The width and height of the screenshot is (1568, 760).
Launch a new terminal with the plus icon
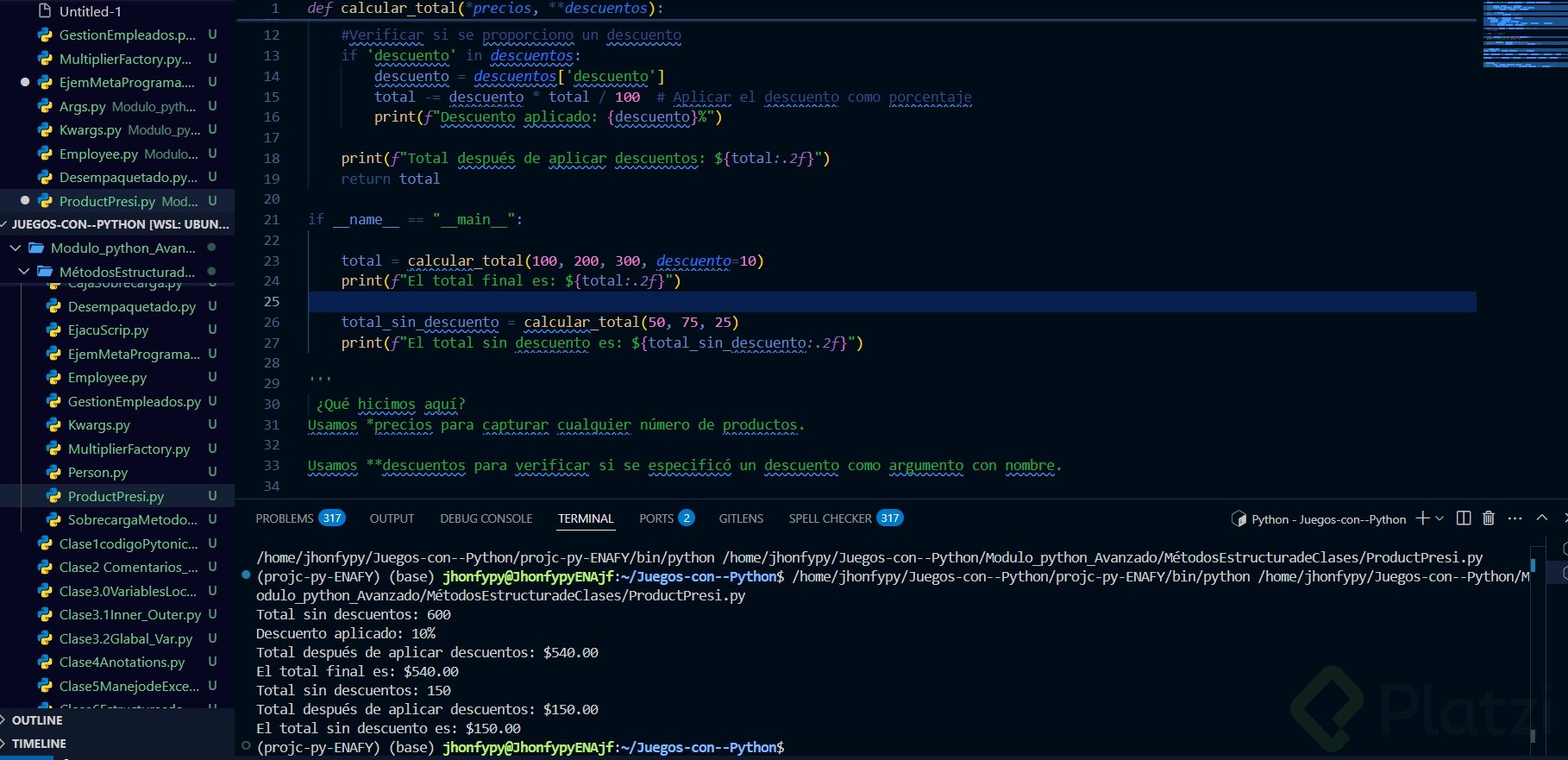tap(1423, 518)
